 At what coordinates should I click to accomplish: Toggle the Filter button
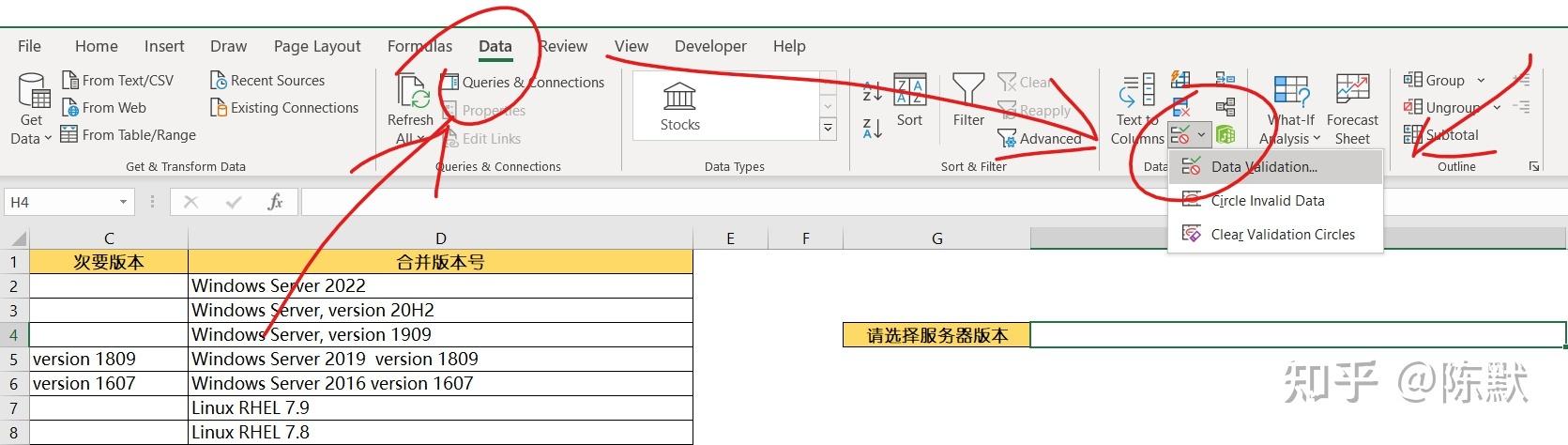(x=968, y=100)
